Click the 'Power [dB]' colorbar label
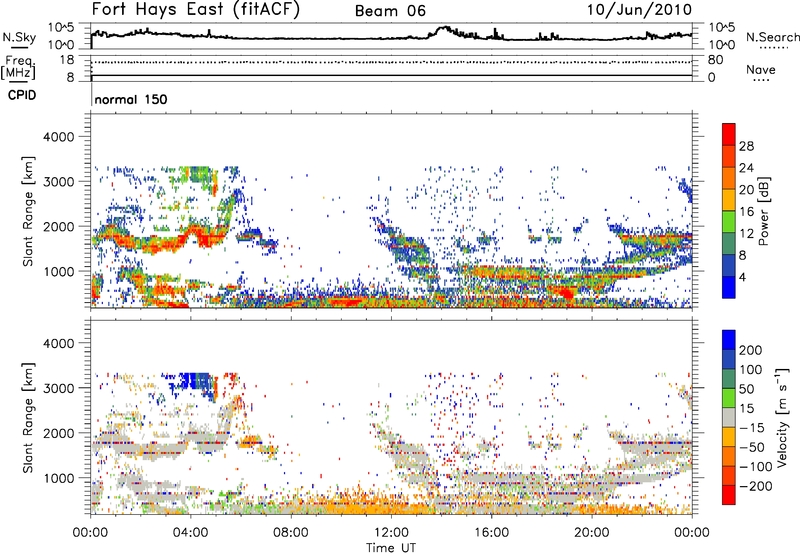 763,211
